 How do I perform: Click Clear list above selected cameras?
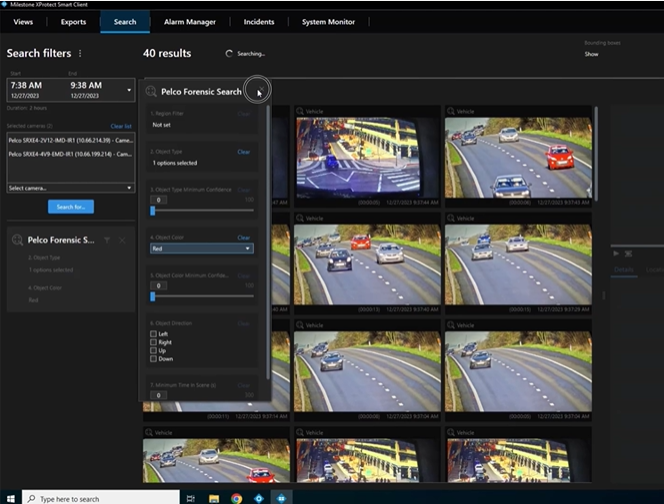[120, 126]
